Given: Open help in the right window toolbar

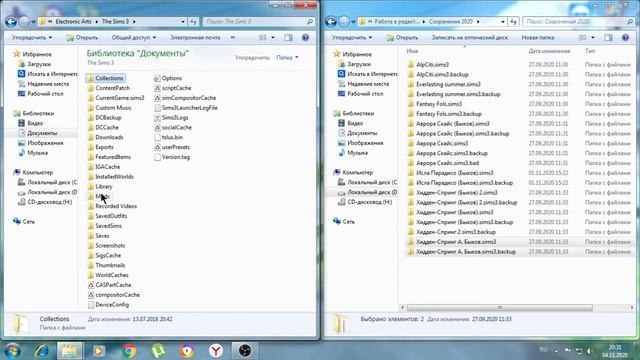Looking at the screenshot, I should point(625,38).
